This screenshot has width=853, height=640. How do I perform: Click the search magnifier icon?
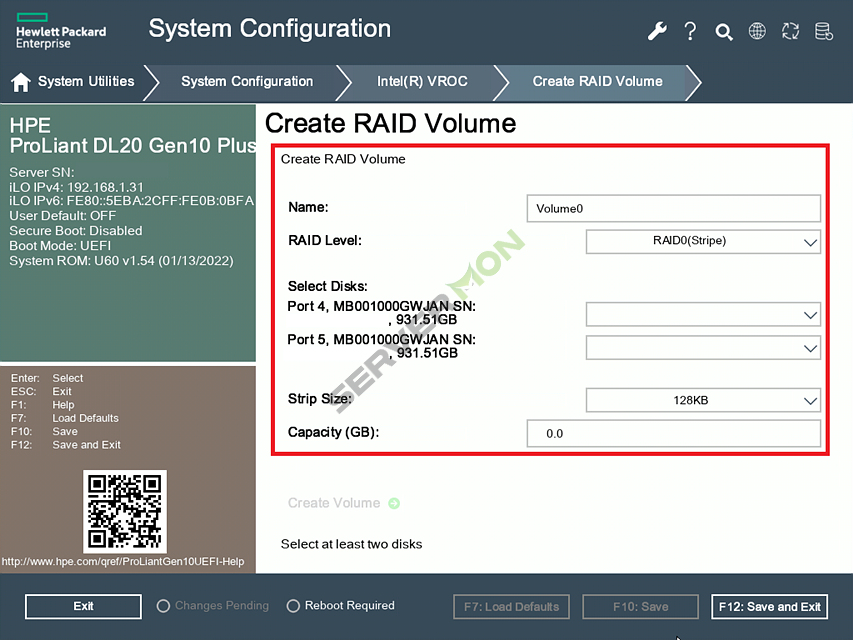tap(724, 32)
